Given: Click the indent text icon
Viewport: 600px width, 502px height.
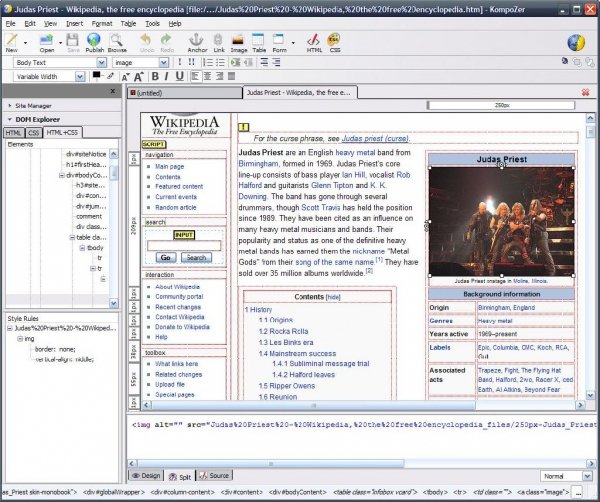Looking at the screenshot, I should click(236, 62).
